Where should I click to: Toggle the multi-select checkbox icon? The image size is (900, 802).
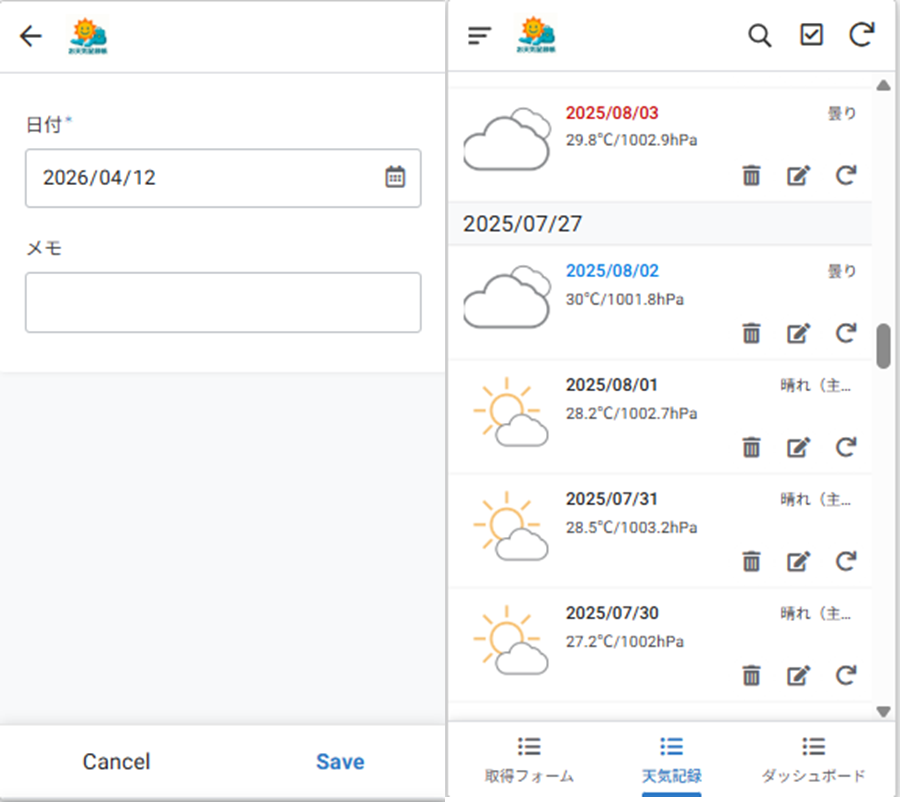coord(811,35)
